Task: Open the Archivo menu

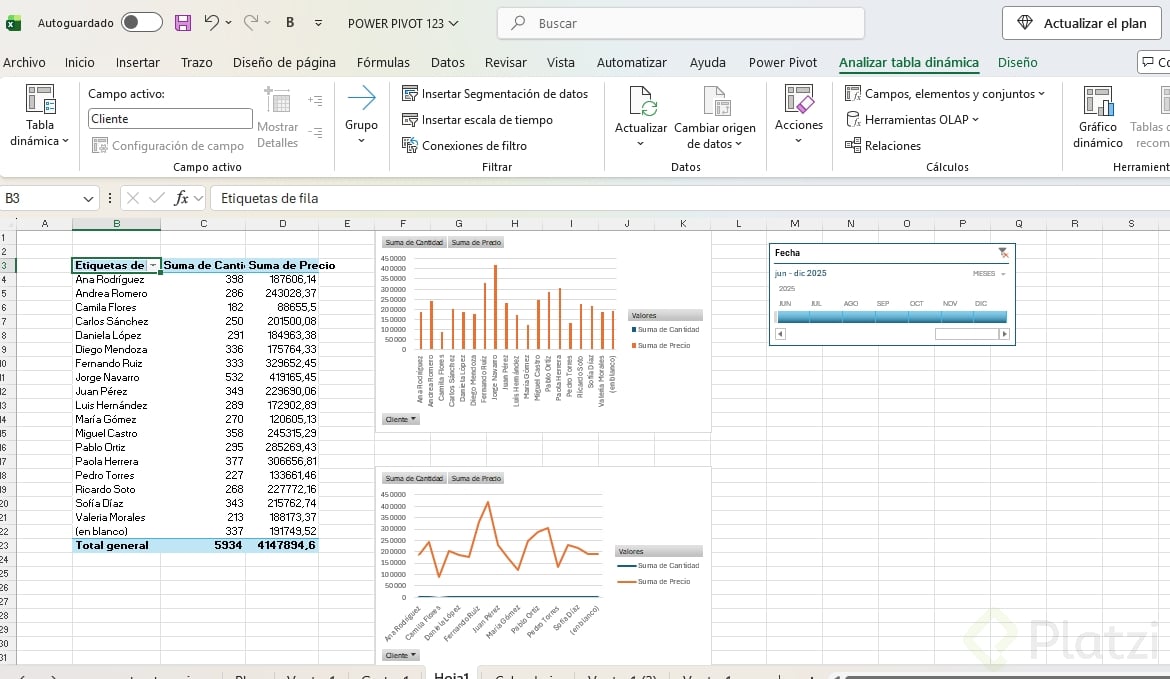Action: (x=24, y=63)
